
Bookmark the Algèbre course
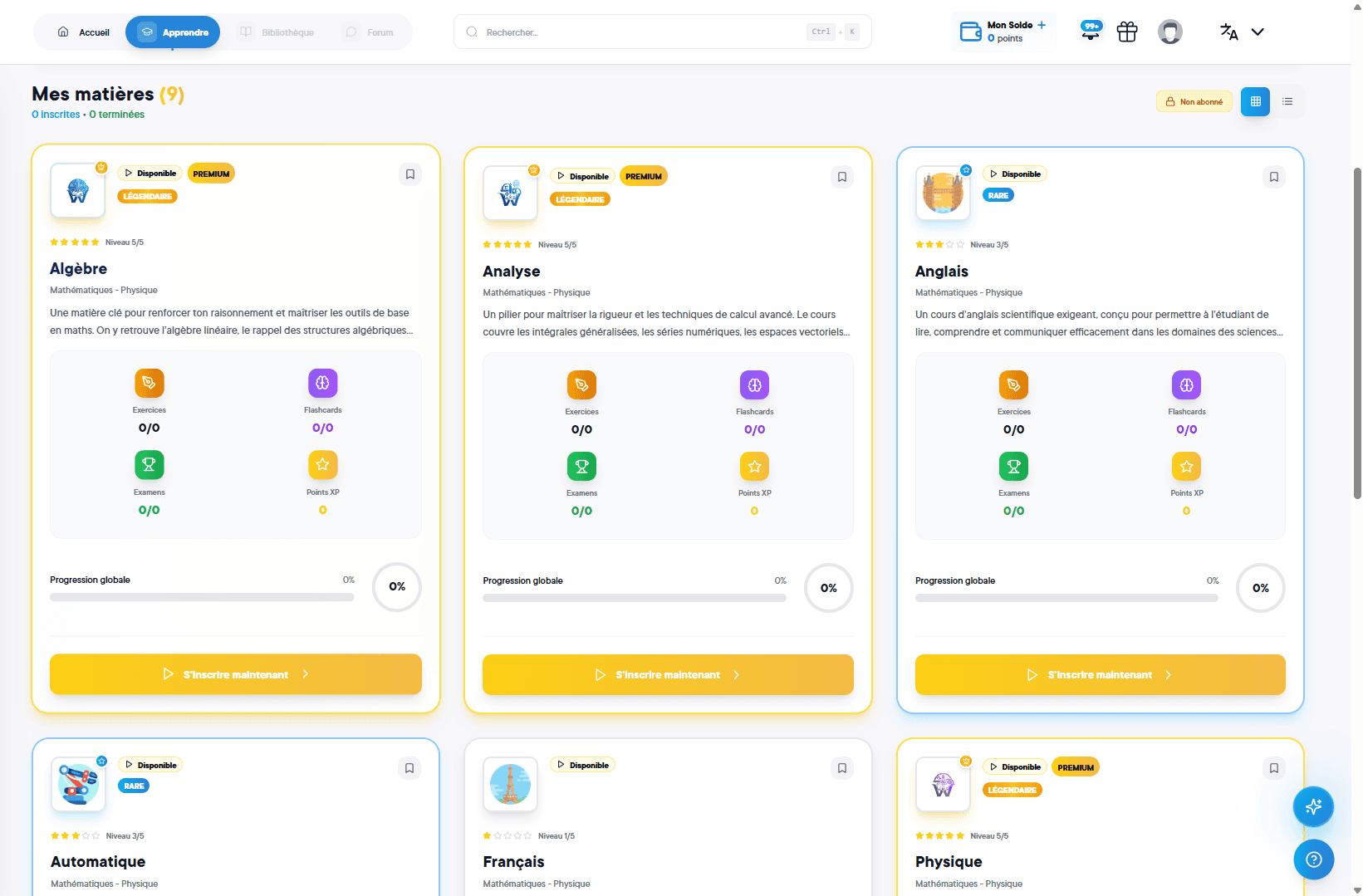coord(409,174)
